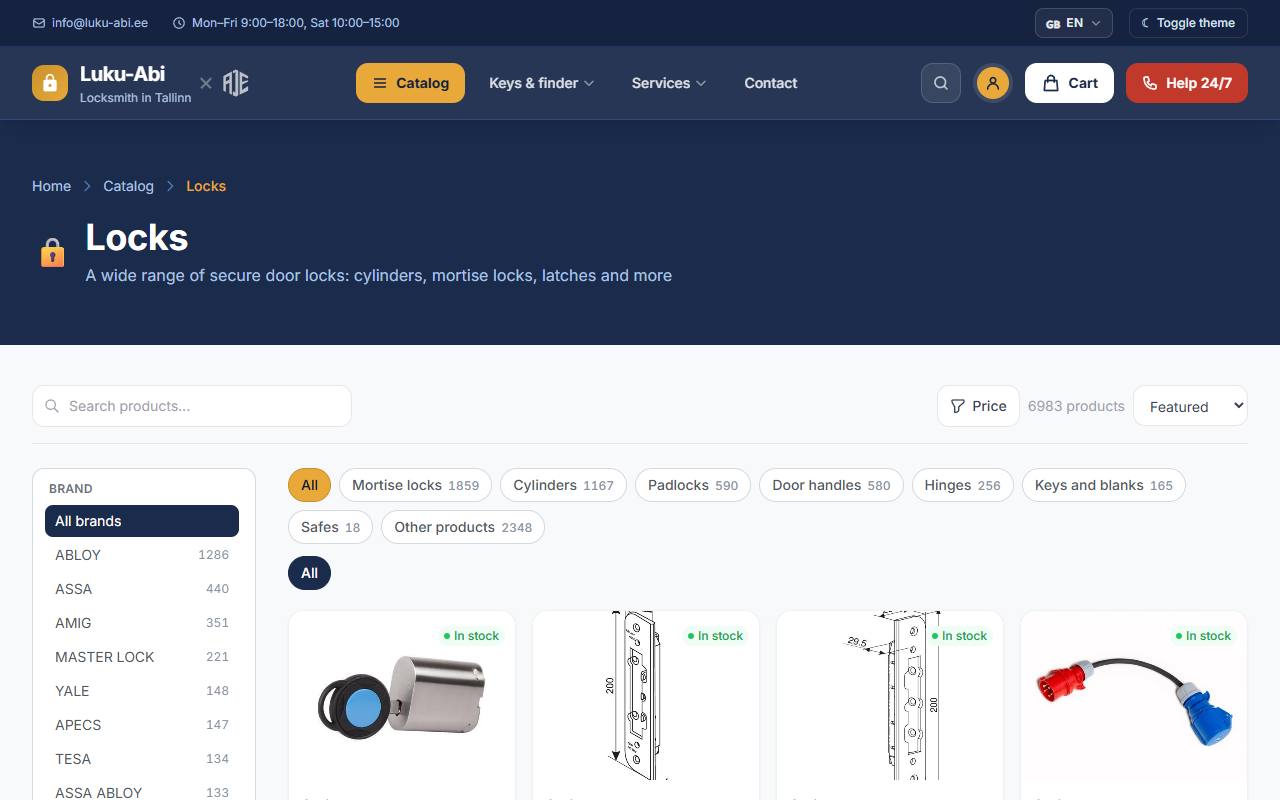Screen dimensions: 1280x800
Task: Click the info@luku-abi.ee email link
Action: click(100, 23)
